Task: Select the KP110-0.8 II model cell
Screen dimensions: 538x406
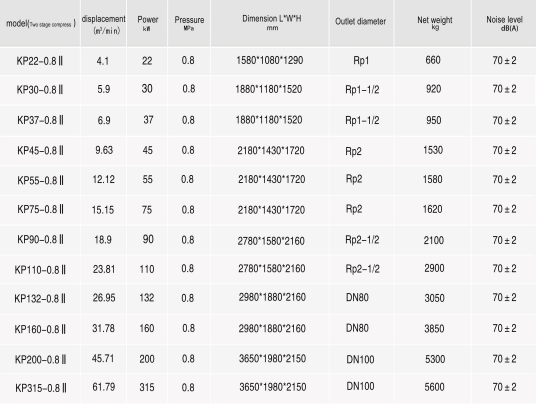Action: pyautogui.click(x=40, y=270)
